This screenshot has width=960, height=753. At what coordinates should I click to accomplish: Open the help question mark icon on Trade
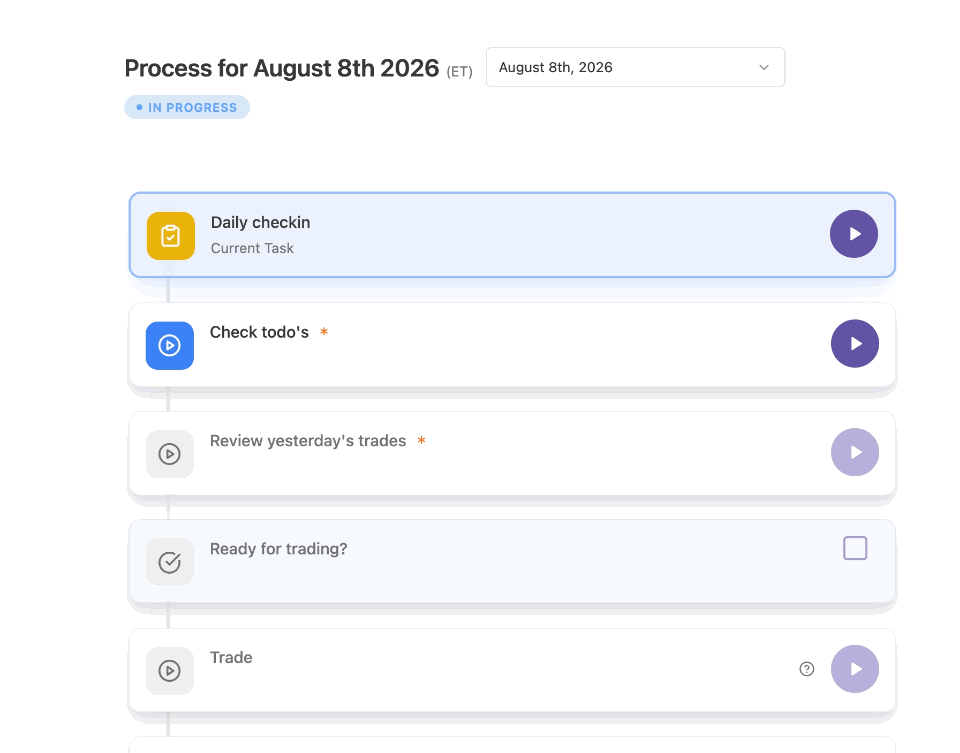pos(807,669)
